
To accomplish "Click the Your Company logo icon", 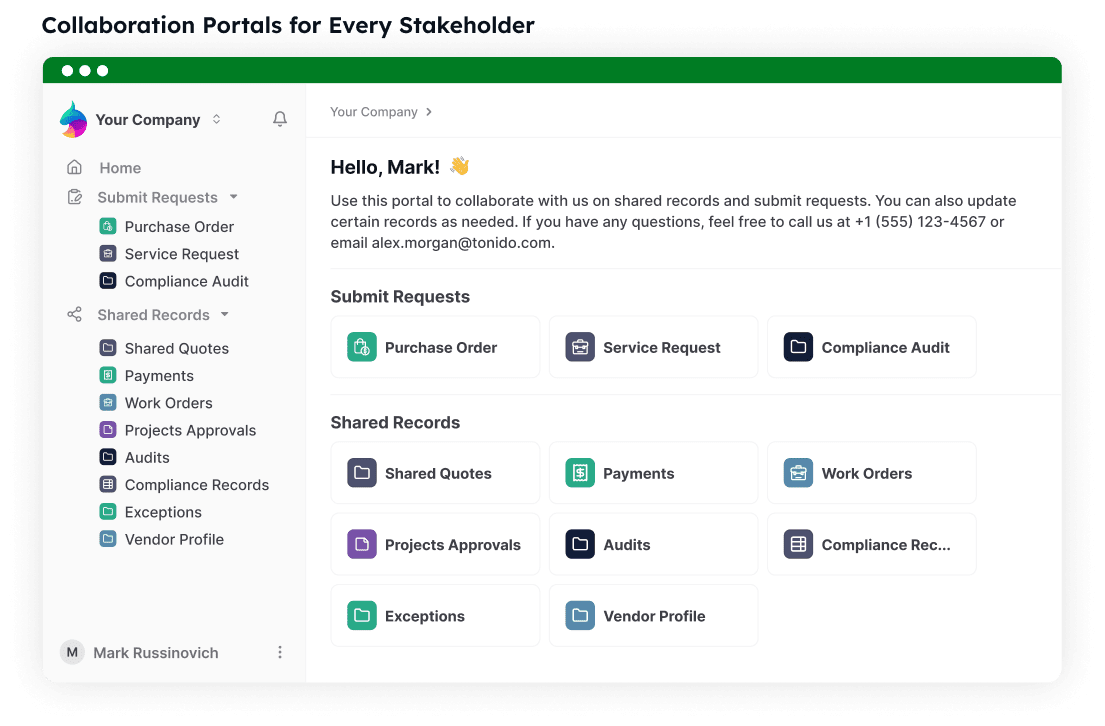I will tap(74, 120).
